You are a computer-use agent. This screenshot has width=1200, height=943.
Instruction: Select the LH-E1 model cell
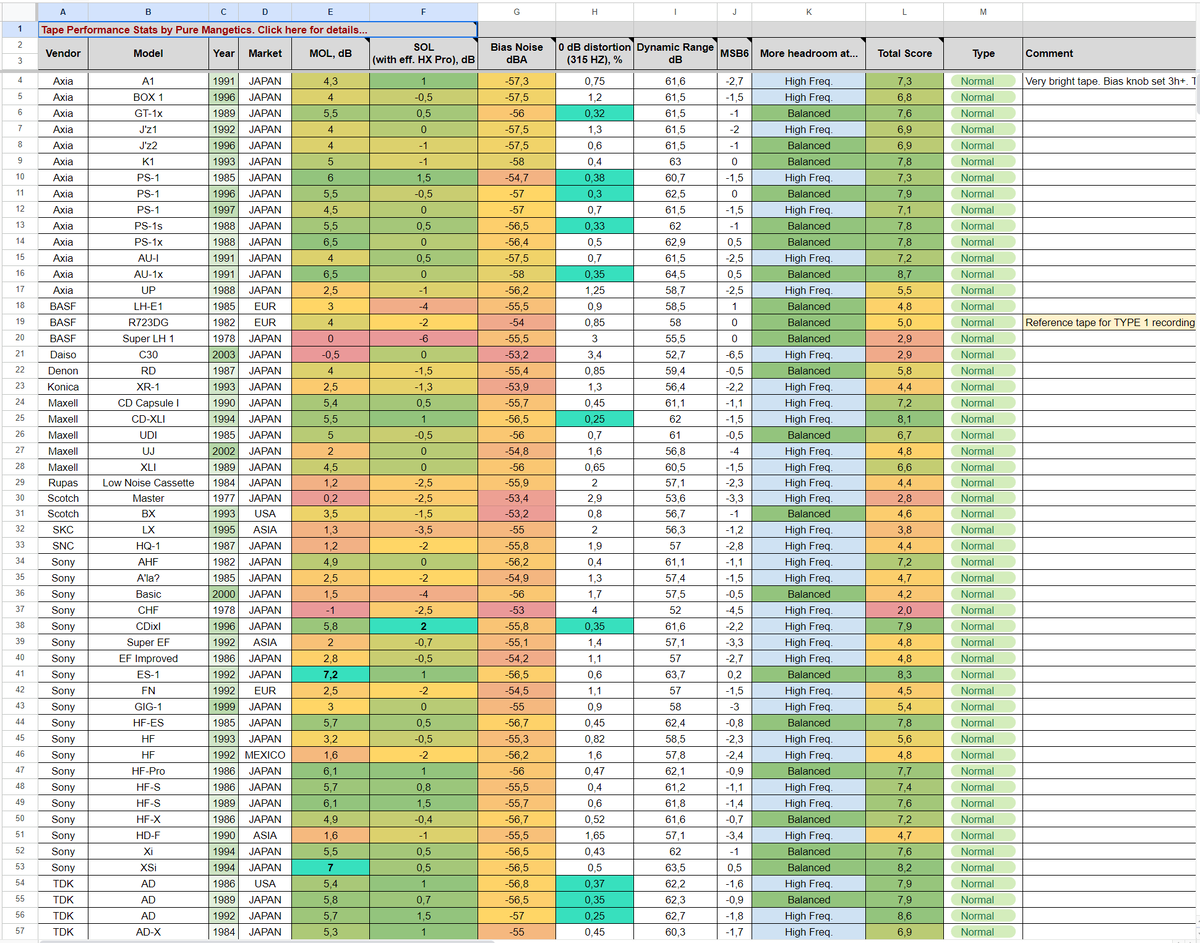(148, 306)
